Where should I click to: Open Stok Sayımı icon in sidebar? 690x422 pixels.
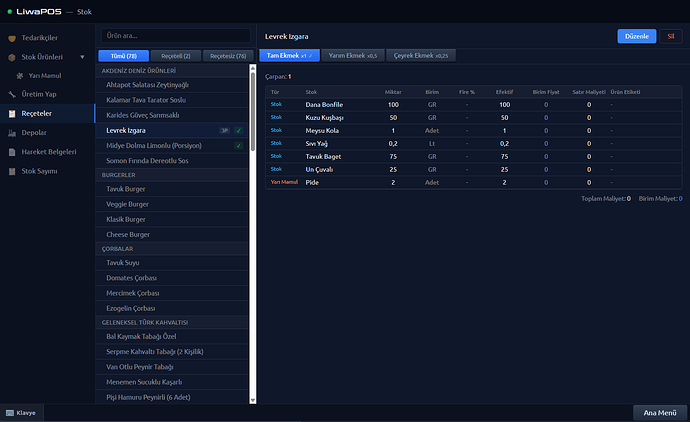pos(12,171)
